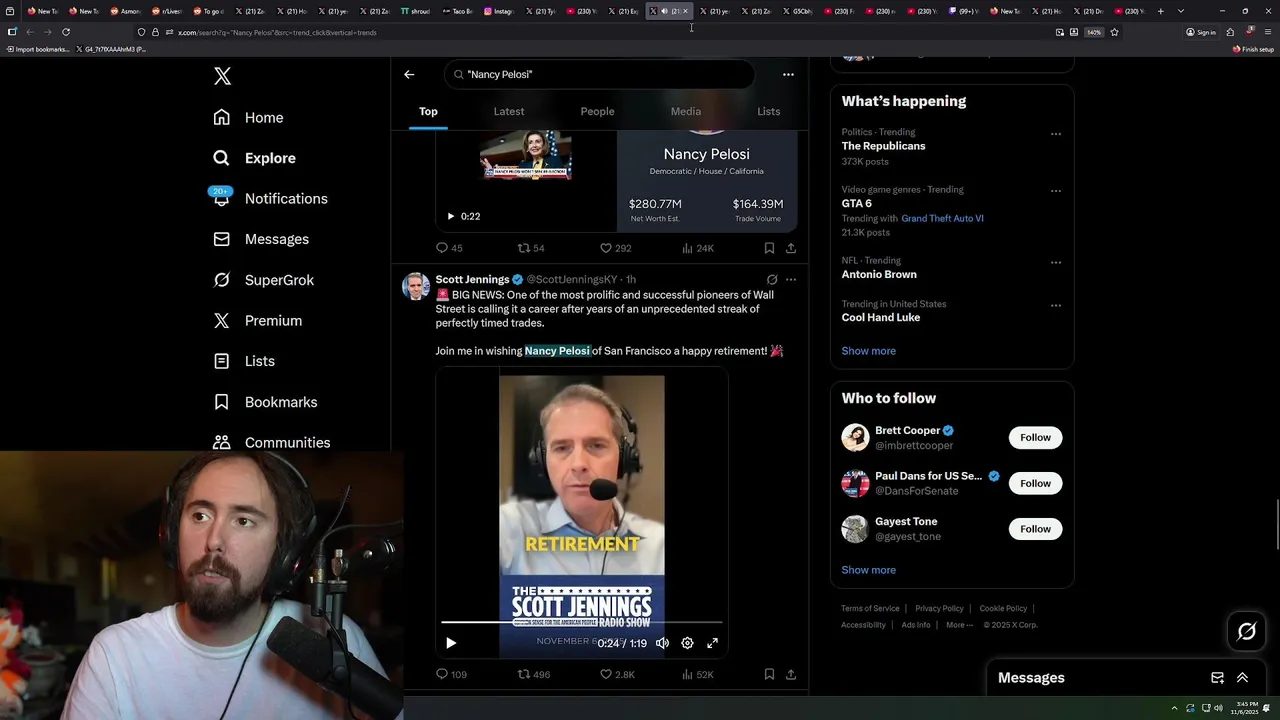Open the Scott Jennings profile name link
The height and width of the screenshot is (720, 1280).
click(x=472, y=279)
